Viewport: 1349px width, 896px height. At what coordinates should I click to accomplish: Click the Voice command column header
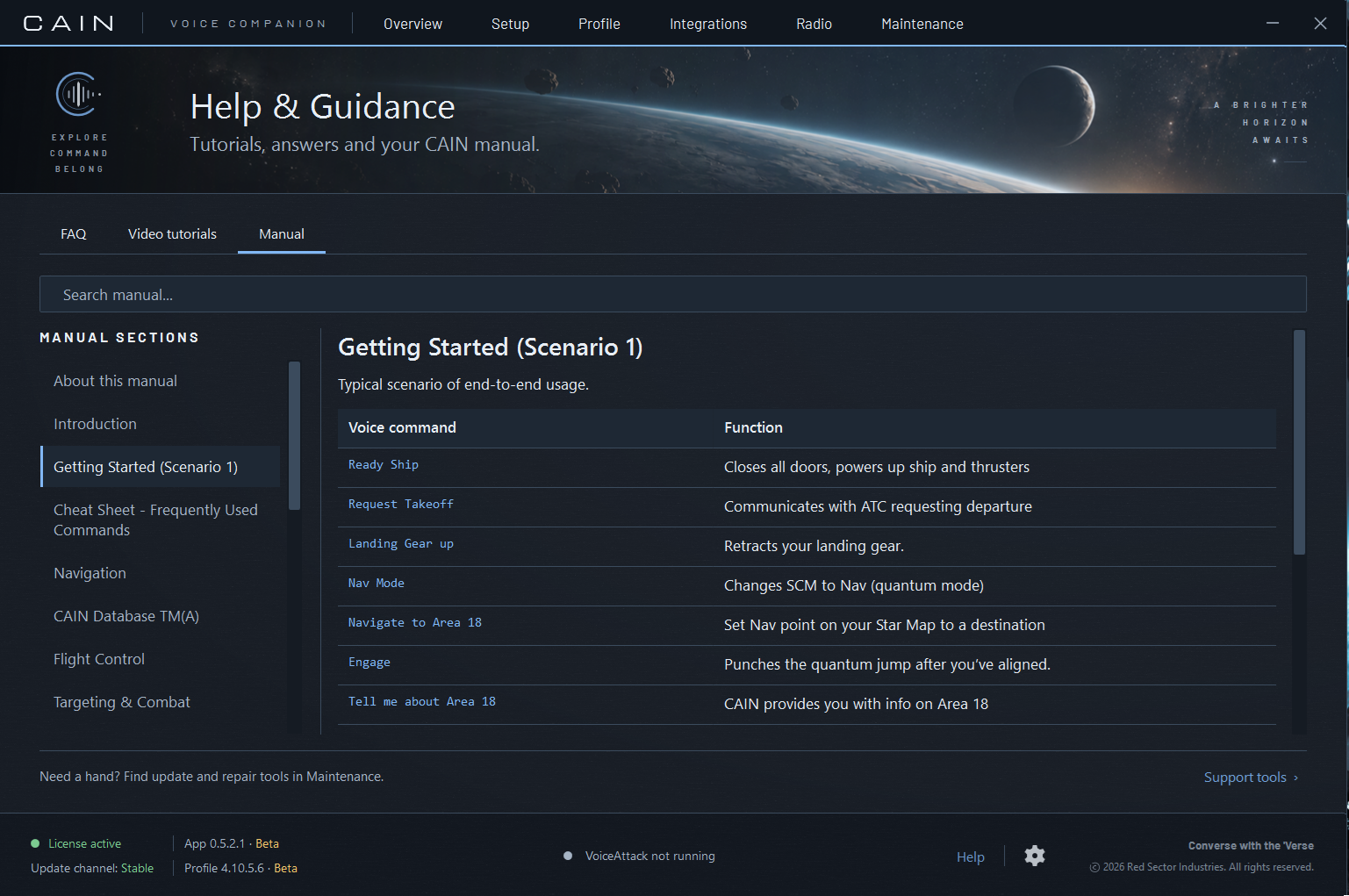tap(402, 427)
